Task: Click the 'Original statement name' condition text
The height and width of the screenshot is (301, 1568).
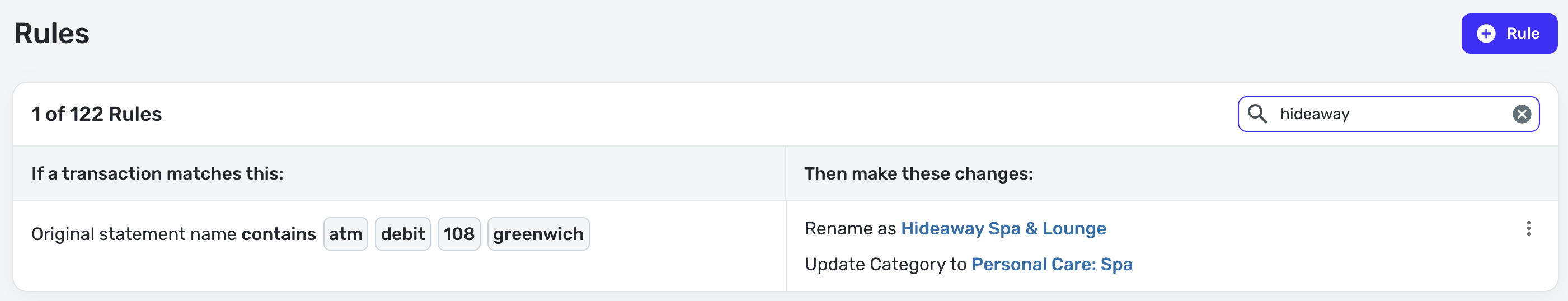Action: coord(134,234)
